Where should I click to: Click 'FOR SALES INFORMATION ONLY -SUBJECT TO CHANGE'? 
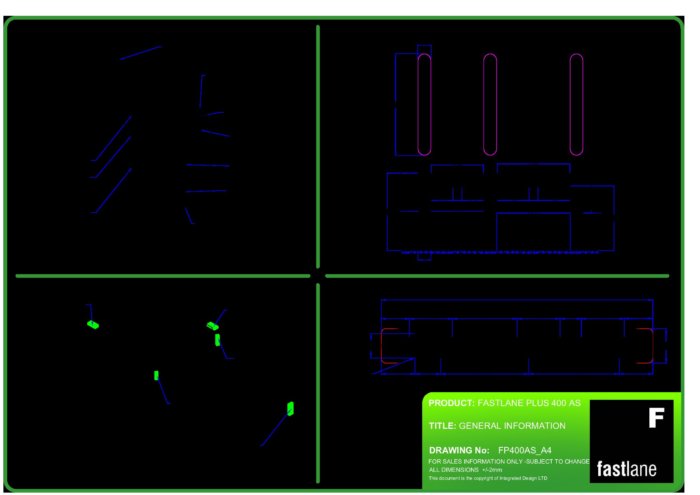click(x=508, y=462)
